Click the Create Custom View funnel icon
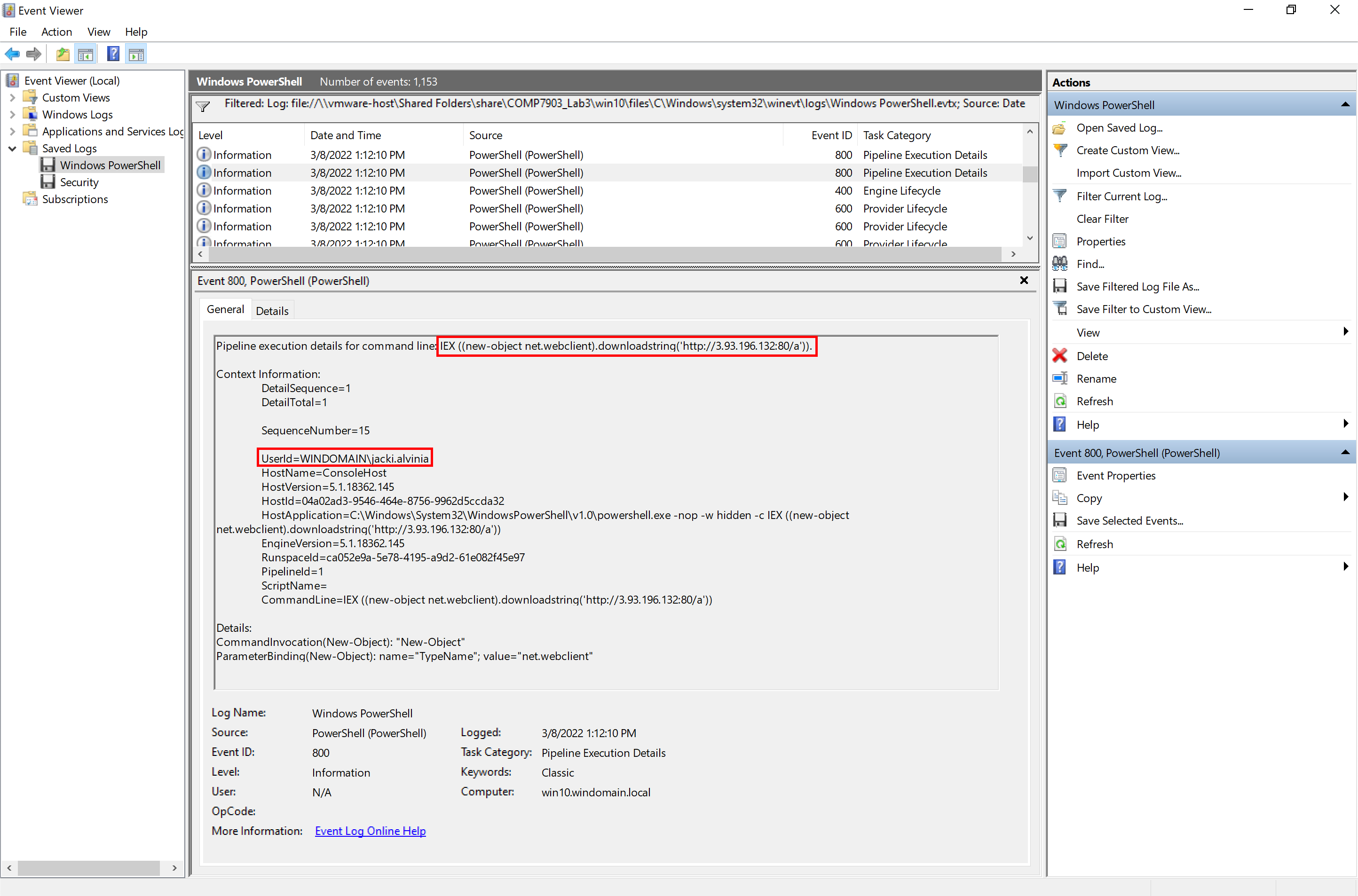 tap(1060, 150)
